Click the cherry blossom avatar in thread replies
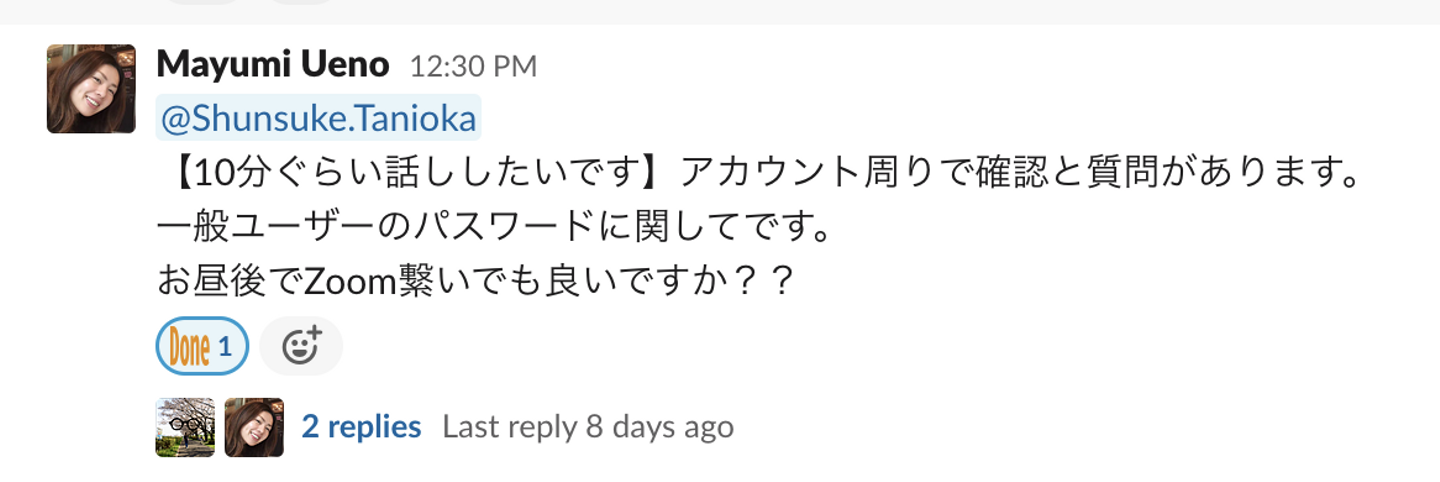Viewport: 1440px width, 482px height. click(x=185, y=428)
